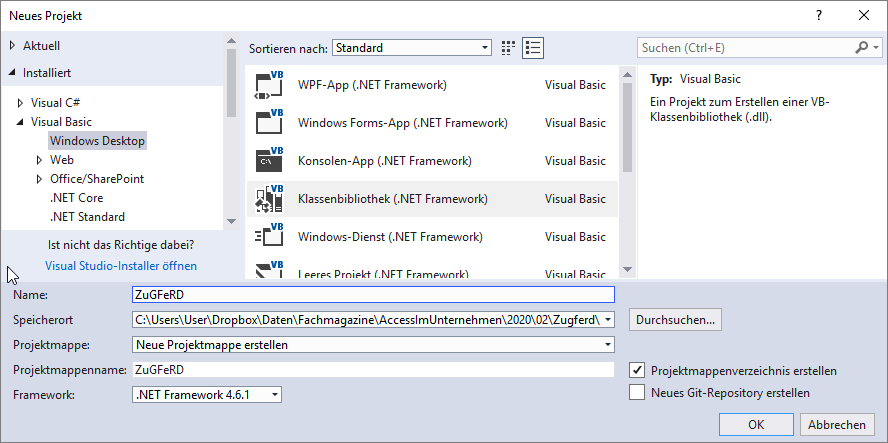888x443 pixels.
Task: Open Visual Studio-Installer öffnen link
Action: coord(121,266)
